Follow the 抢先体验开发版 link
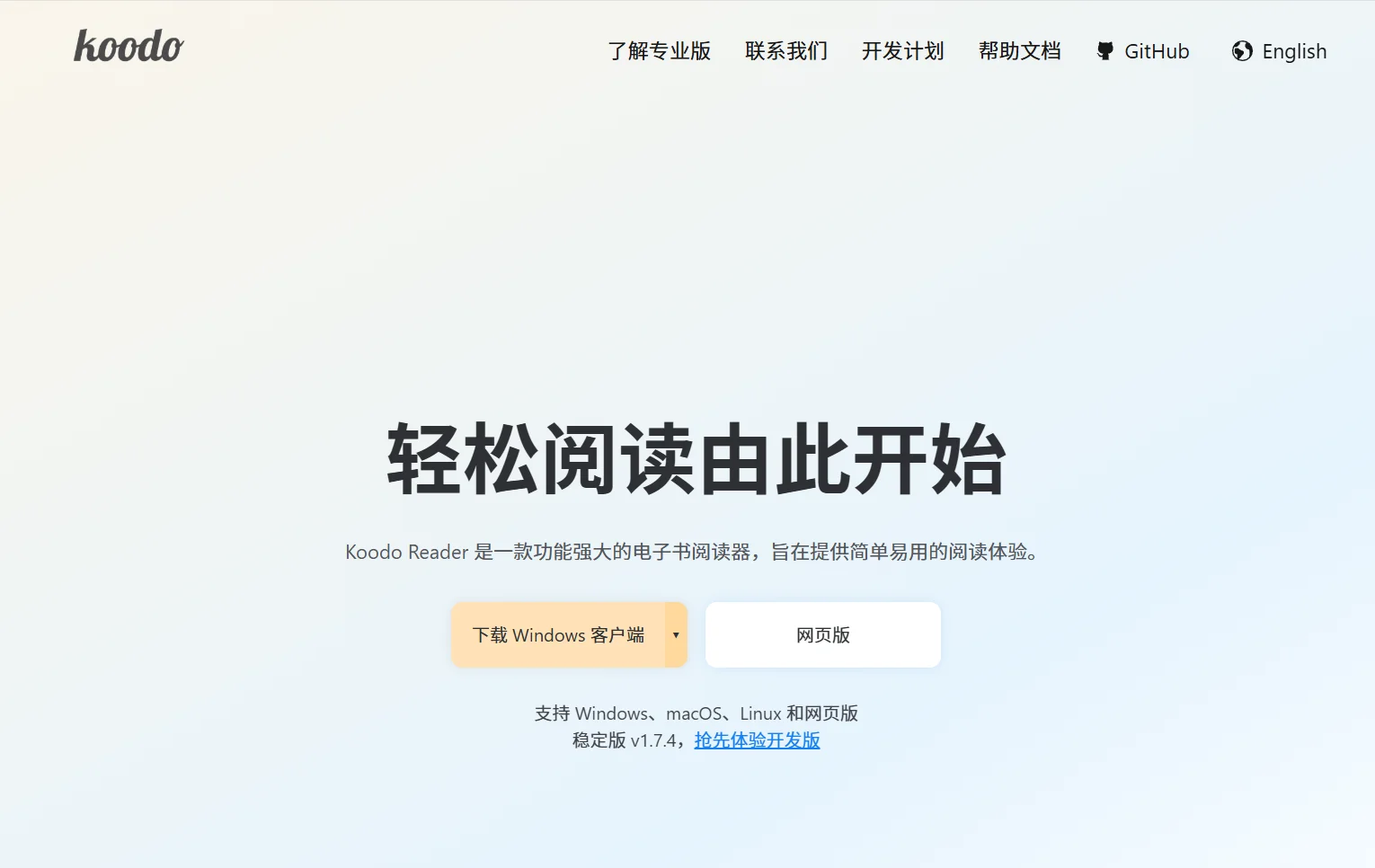Image resolution: width=1375 pixels, height=868 pixels. 757,740
